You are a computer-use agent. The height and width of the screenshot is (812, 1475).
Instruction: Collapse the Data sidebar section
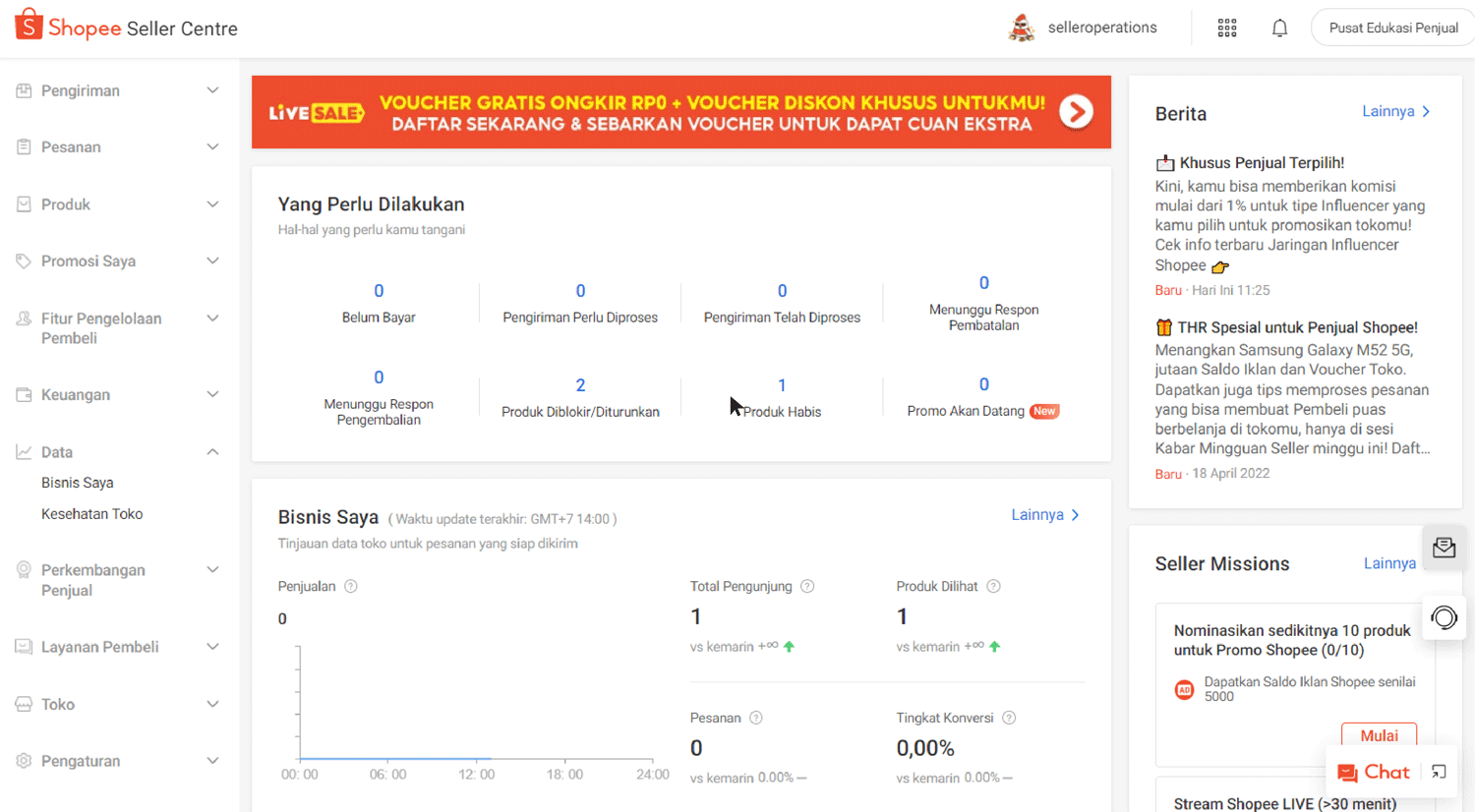click(x=117, y=451)
